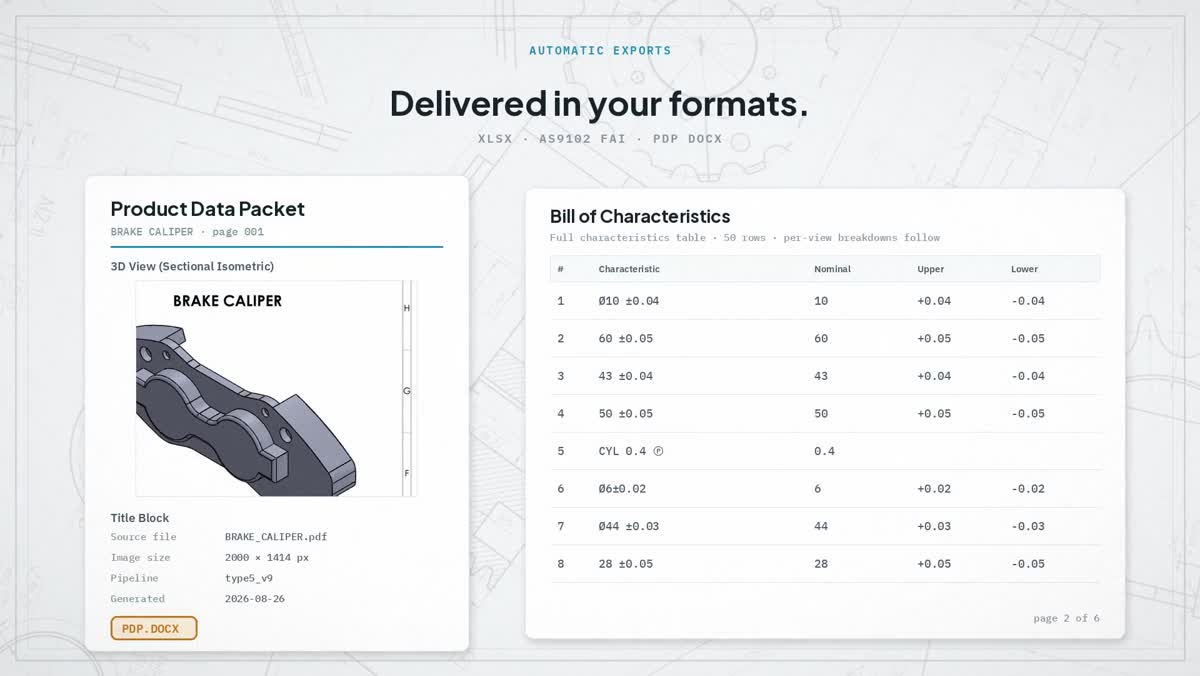Click upper tolerance '+0.02' in row 6

point(934,489)
